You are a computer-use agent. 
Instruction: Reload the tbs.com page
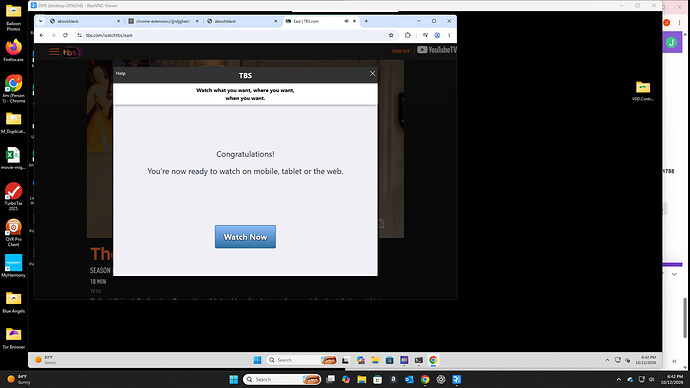[65, 35]
